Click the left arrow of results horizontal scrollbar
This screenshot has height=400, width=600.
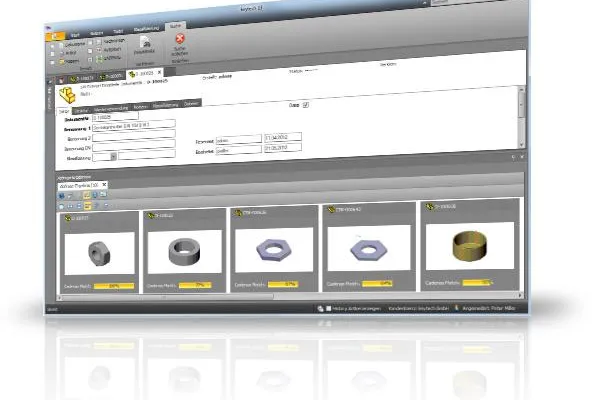coord(59,297)
